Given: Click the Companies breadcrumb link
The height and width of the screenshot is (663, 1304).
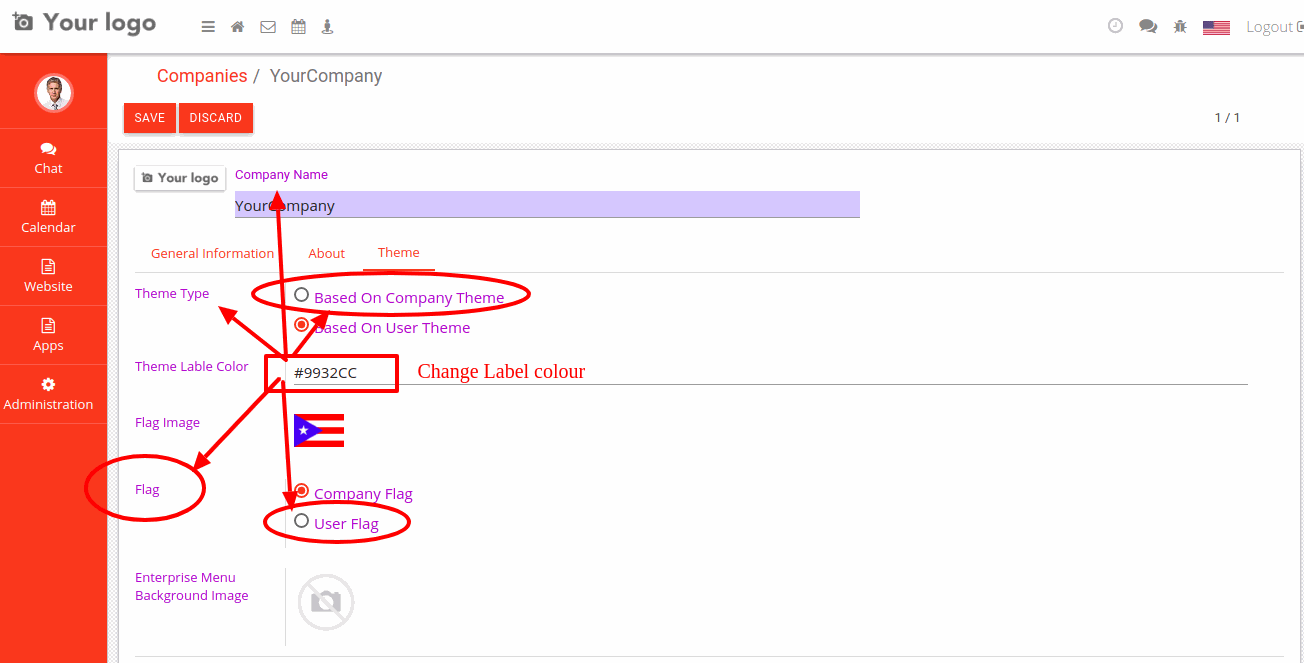Looking at the screenshot, I should pos(202,76).
